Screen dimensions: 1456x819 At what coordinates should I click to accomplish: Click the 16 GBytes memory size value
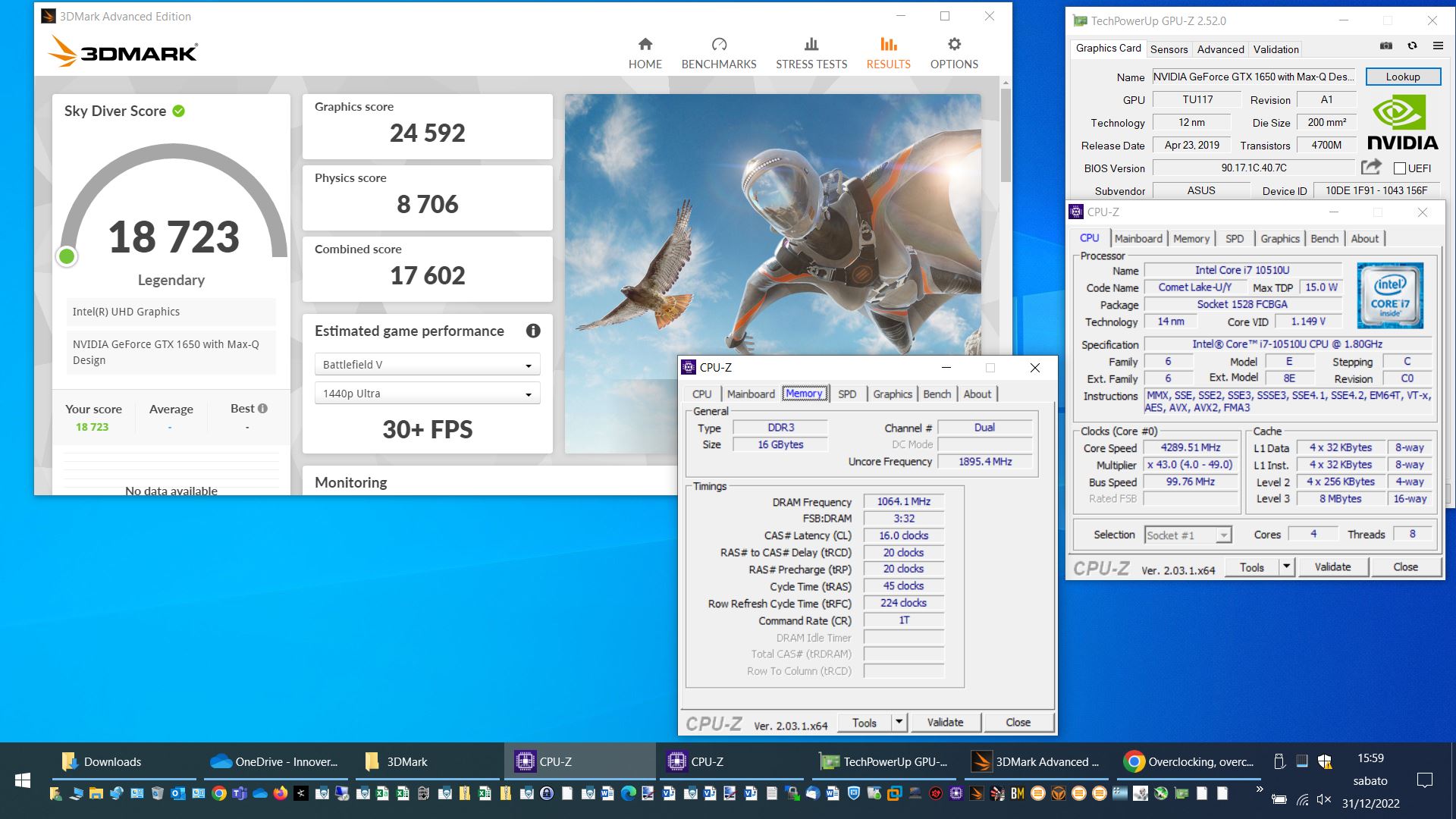(x=780, y=445)
